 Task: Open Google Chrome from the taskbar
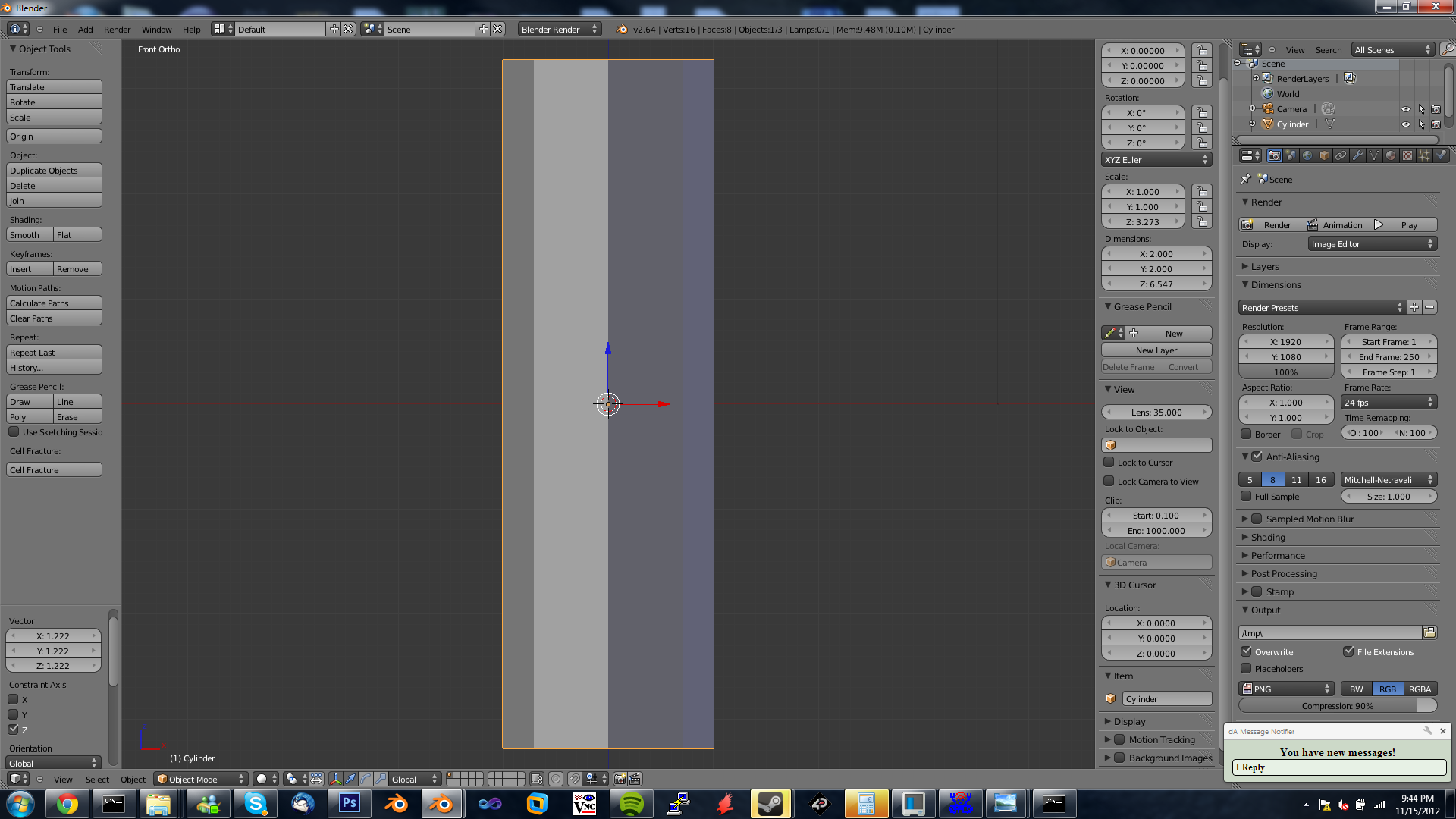[x=67, y=804]
